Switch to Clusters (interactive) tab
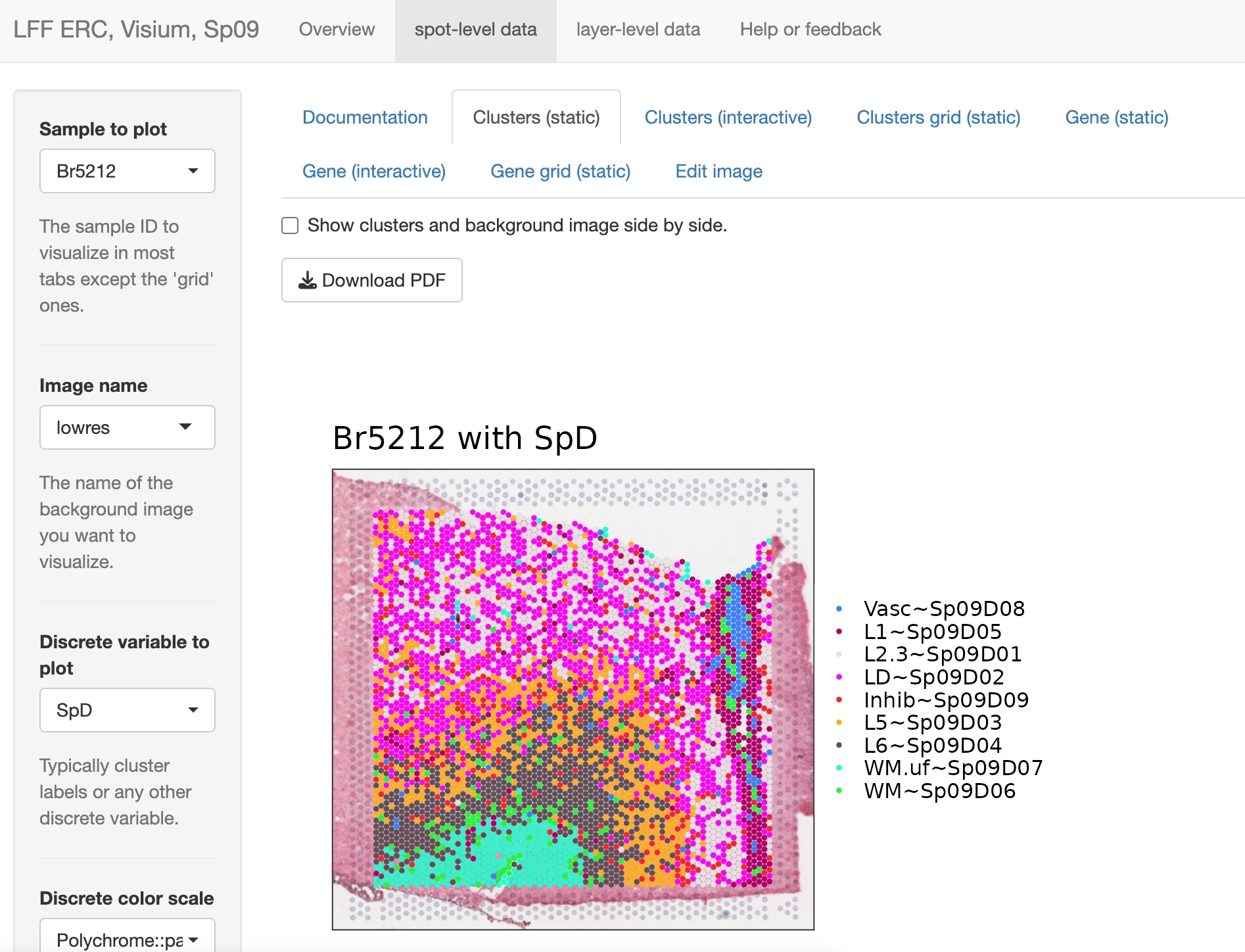 coord(728,118)
